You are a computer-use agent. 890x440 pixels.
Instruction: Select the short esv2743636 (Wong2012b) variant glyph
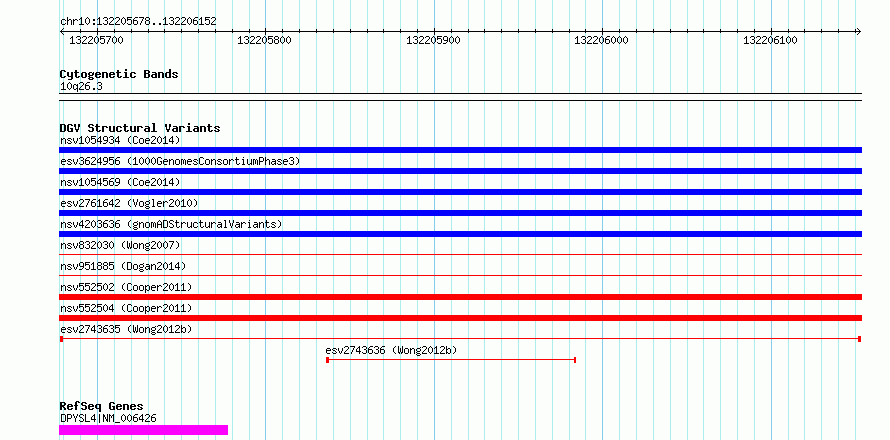451,360
